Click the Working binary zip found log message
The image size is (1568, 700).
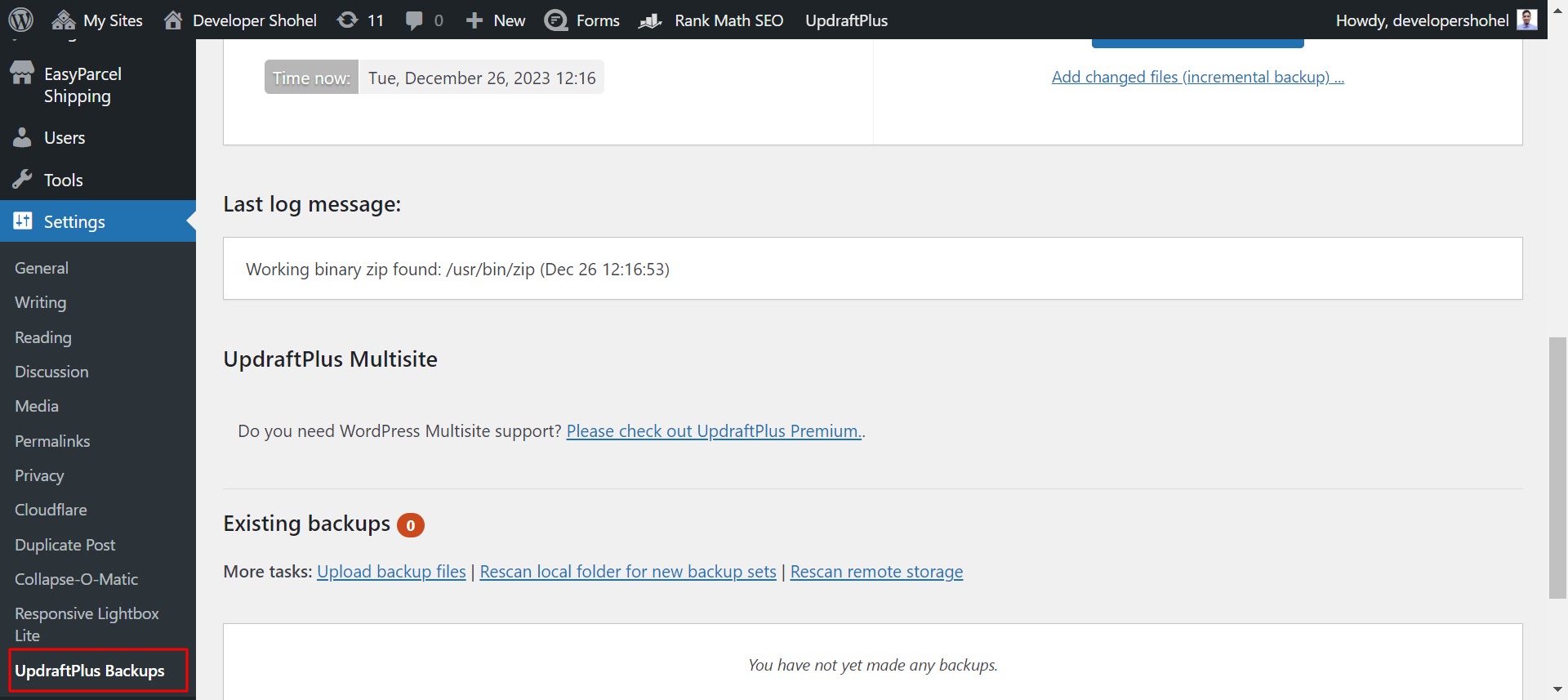pyautogui.click(x=457, y=270)
